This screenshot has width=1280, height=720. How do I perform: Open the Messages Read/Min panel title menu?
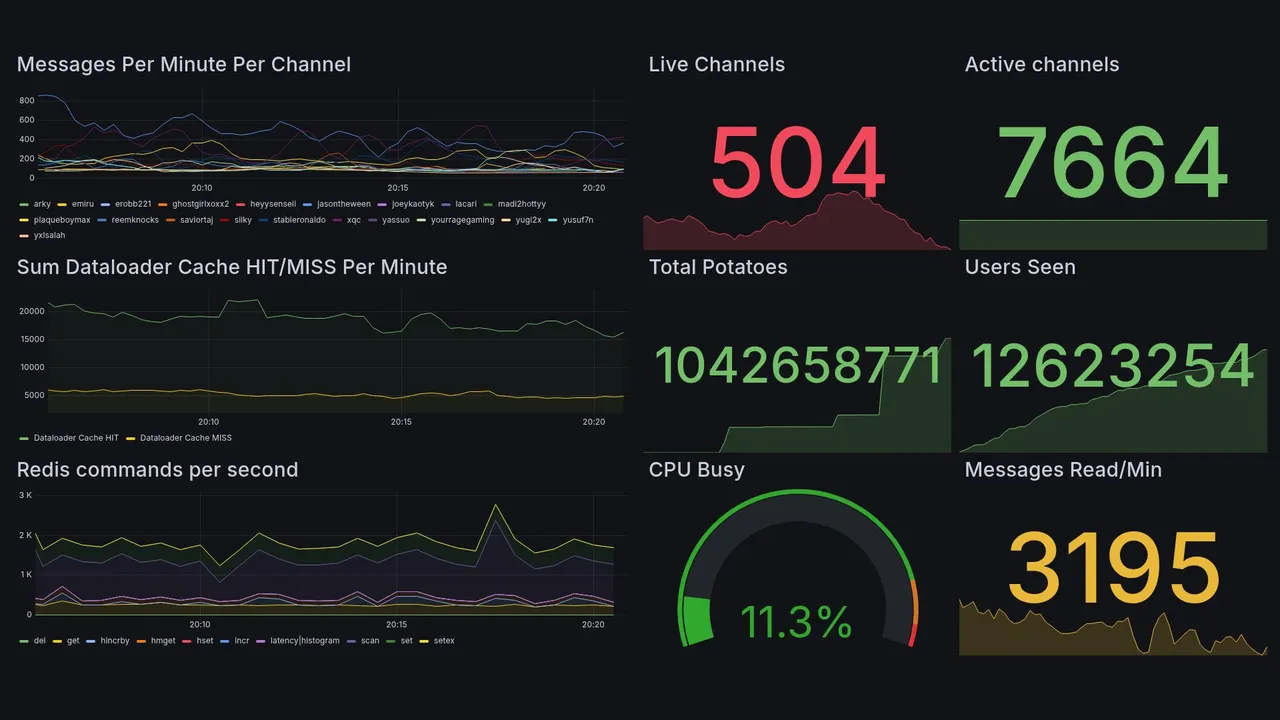coord(1063,470)
